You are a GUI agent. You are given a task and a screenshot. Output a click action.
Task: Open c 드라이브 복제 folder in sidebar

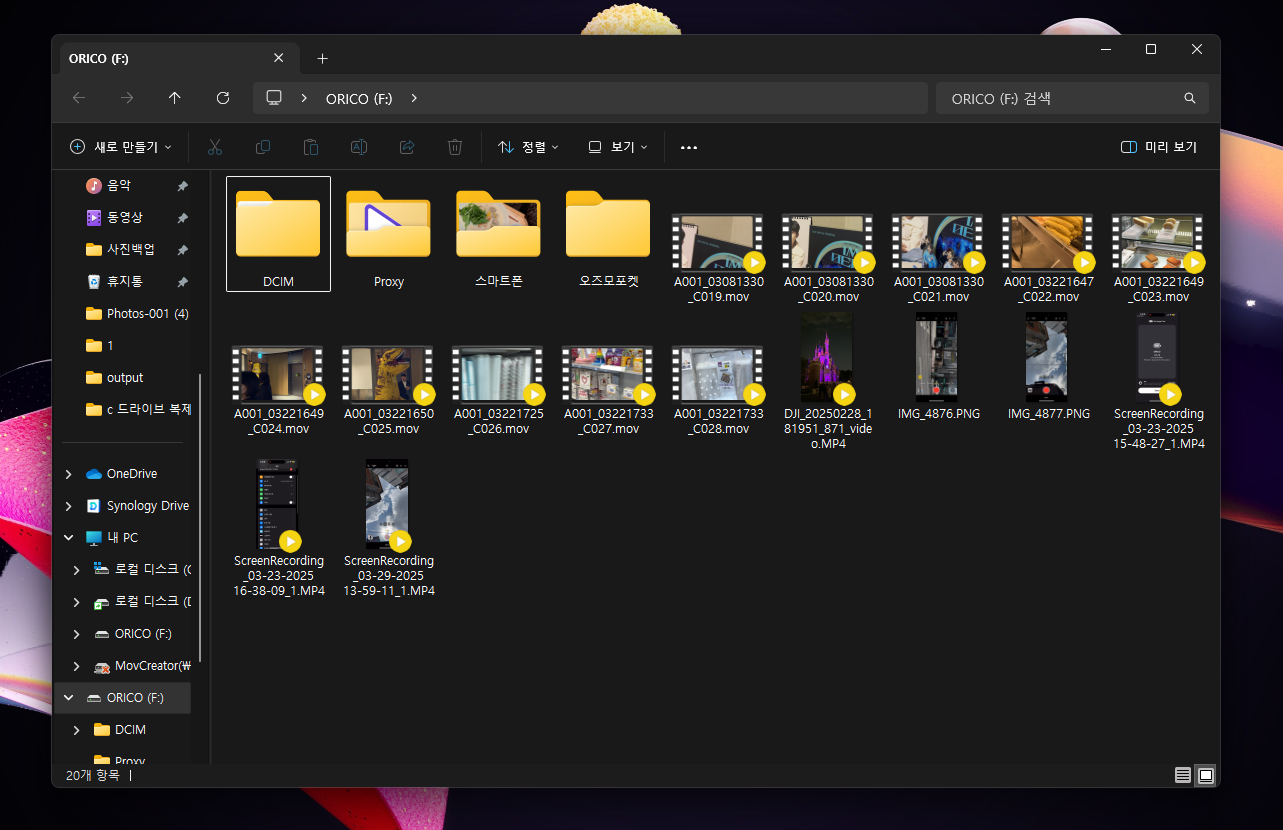tap(138, 409)
